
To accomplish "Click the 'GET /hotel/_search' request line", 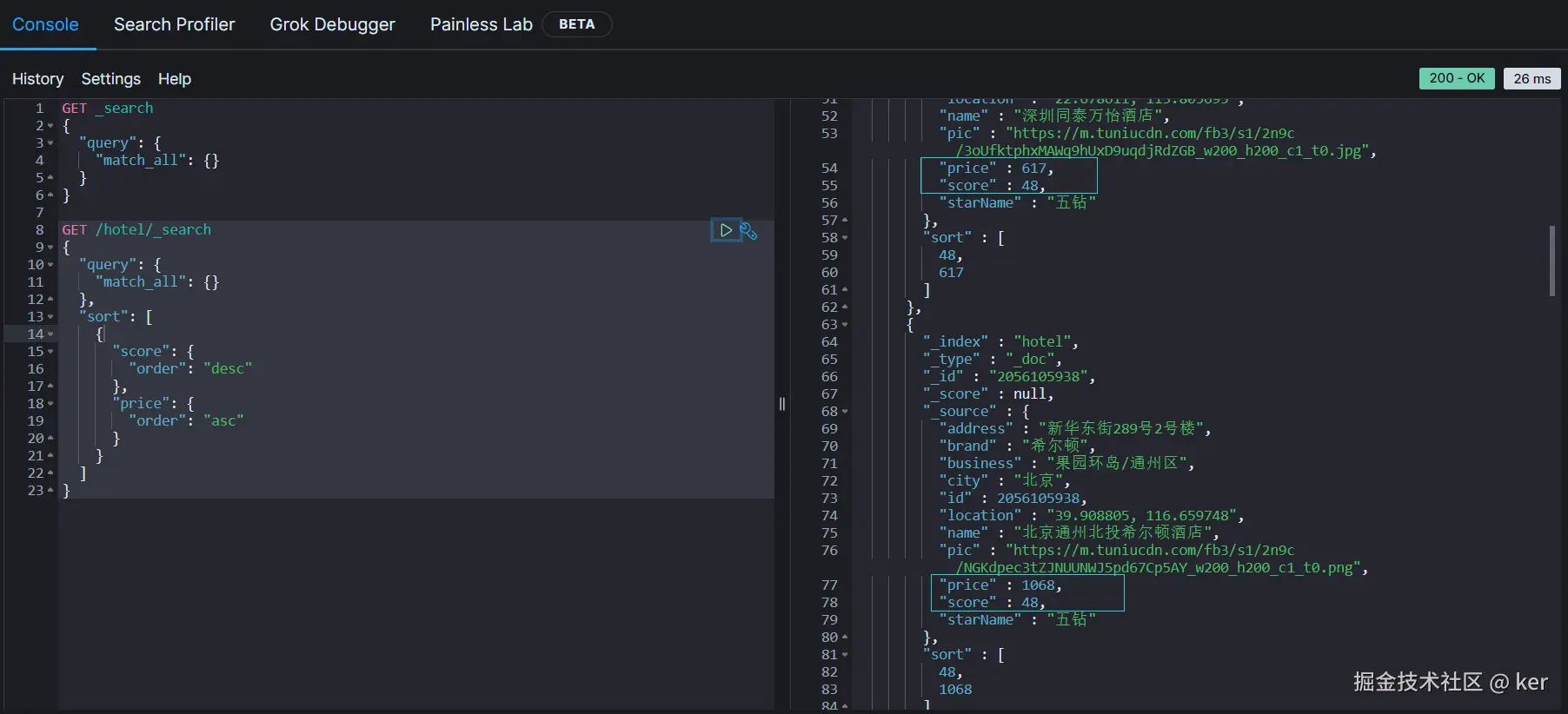I will 136,230.
